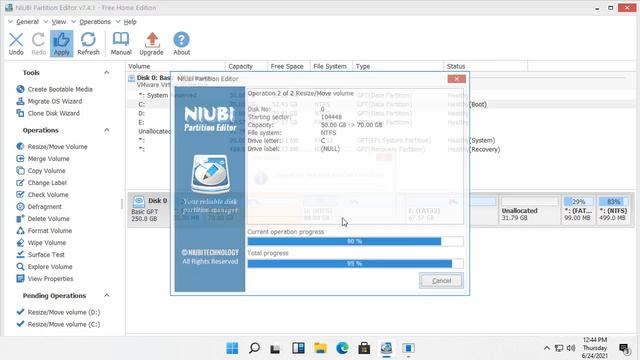Image resolution: width=640 pixels, height=360 pixels.
Task: Show hidden system tray icons
Action: (x=547, y=348)
